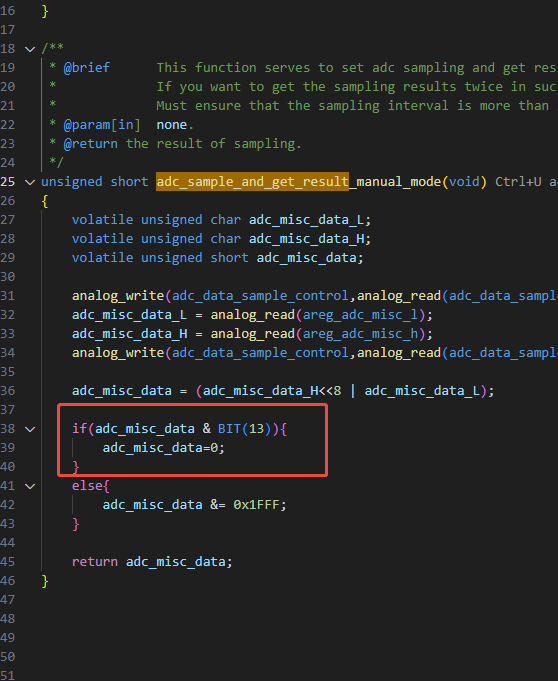The width and height of the screenshot is (558, 681).
Task: Click the return keyword on line 45
Action: tap(95, 562)
